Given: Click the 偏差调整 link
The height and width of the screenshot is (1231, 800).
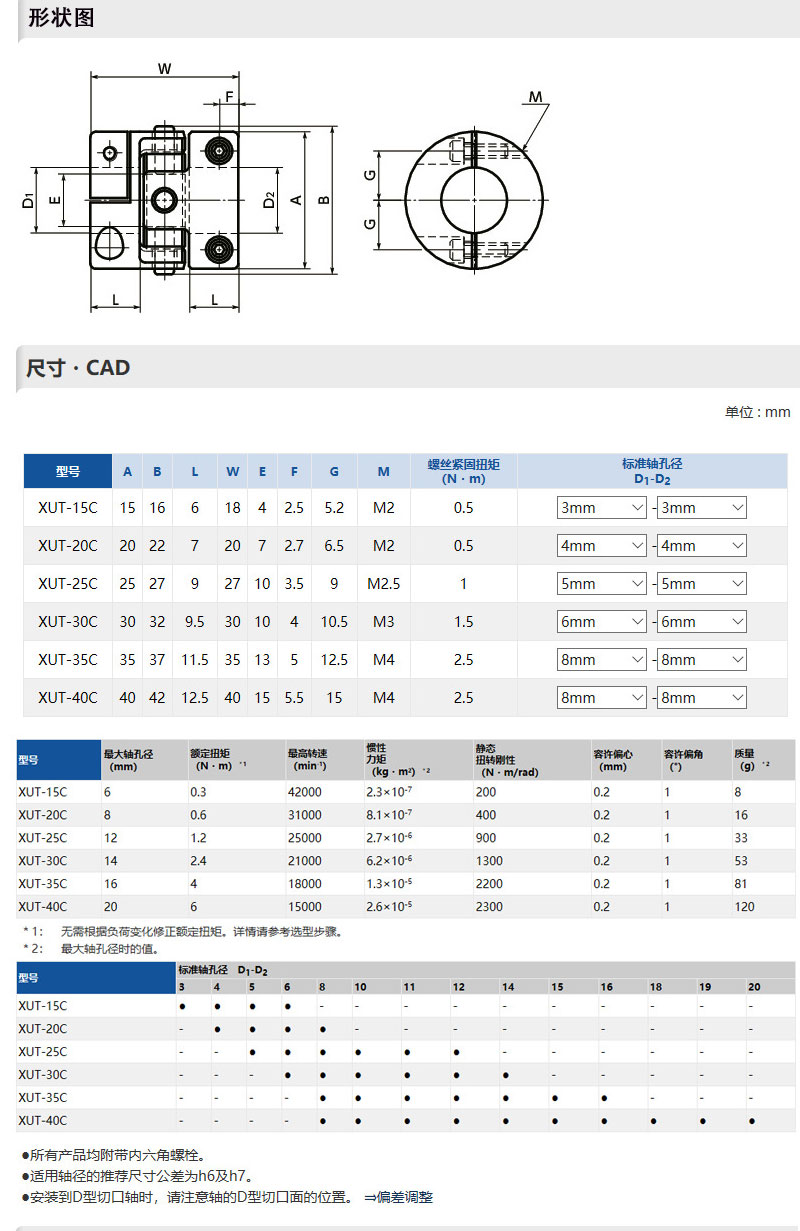Looking at the screenshot, I should pos(406,1197).
